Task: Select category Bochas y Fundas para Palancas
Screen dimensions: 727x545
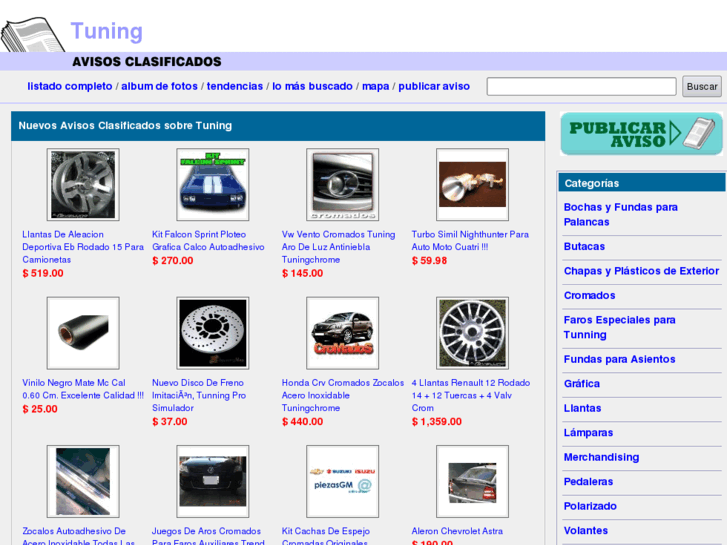Action: click(x=620, y=214)
